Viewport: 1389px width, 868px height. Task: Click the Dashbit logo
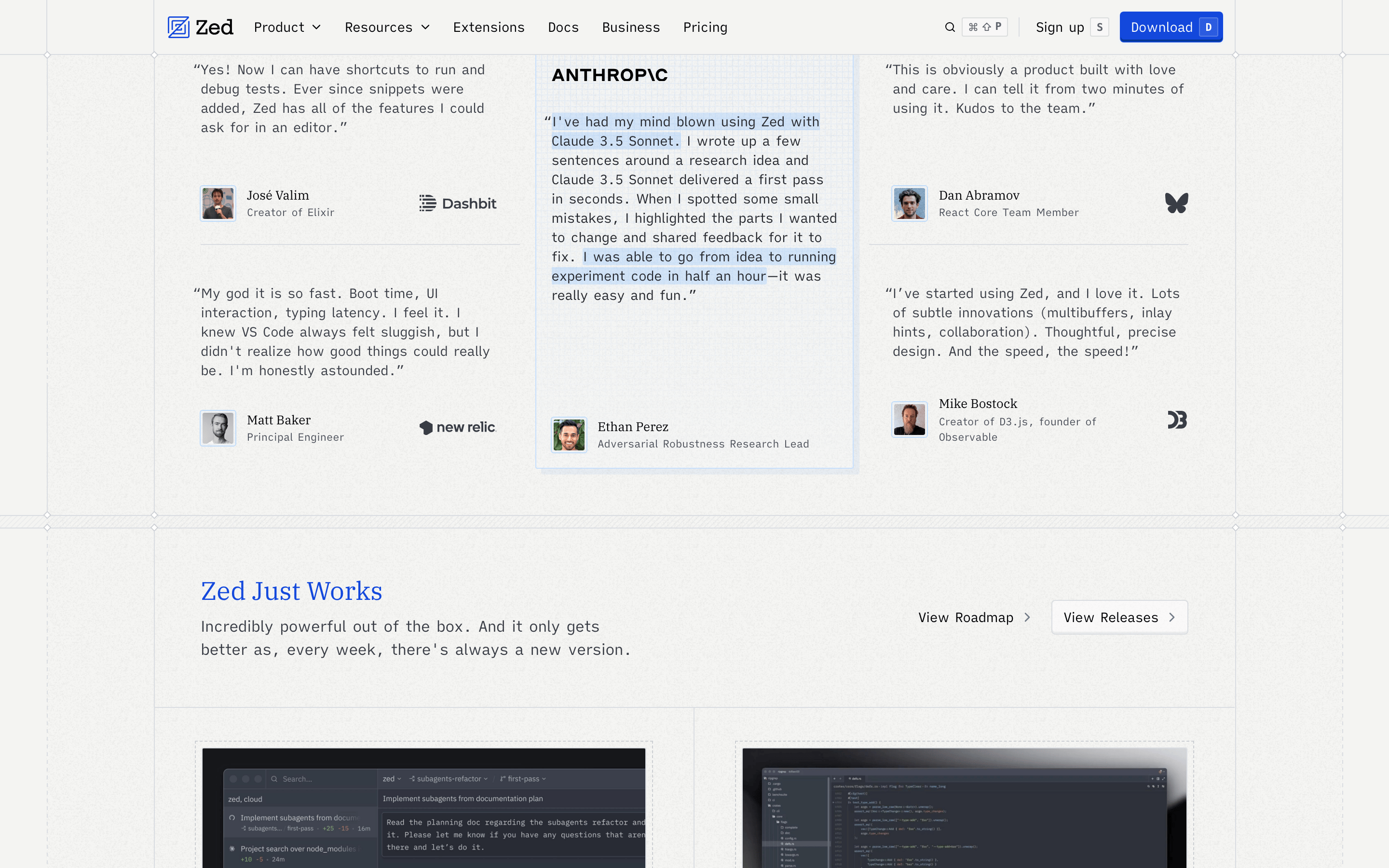coord(457,203)
